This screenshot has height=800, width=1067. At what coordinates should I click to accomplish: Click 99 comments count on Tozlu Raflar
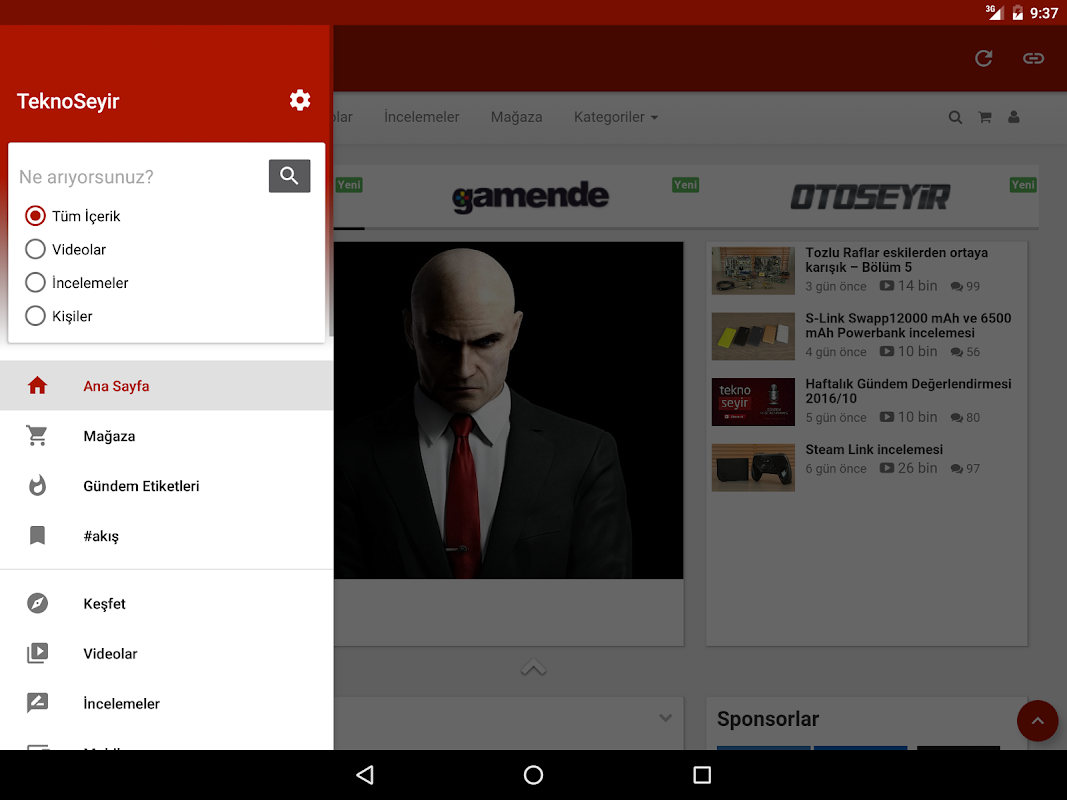965,286
